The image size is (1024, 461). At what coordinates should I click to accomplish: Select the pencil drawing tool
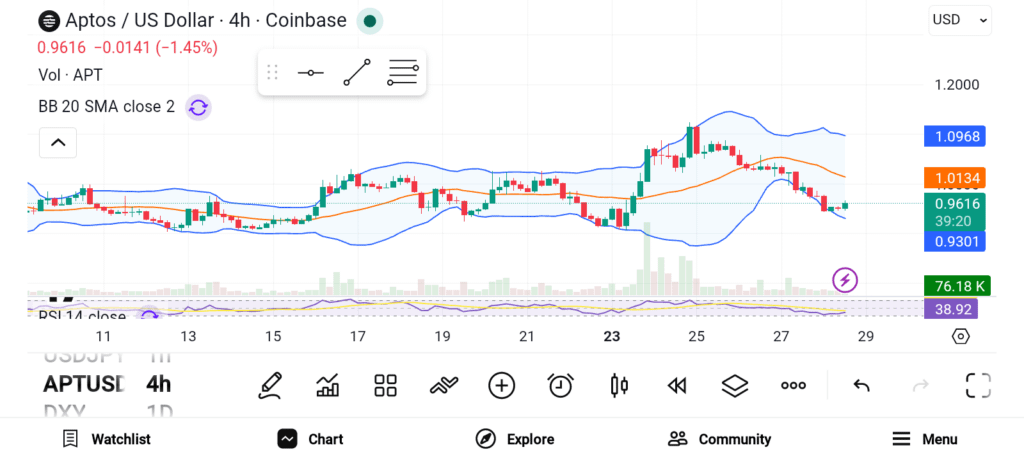(270, 385)
